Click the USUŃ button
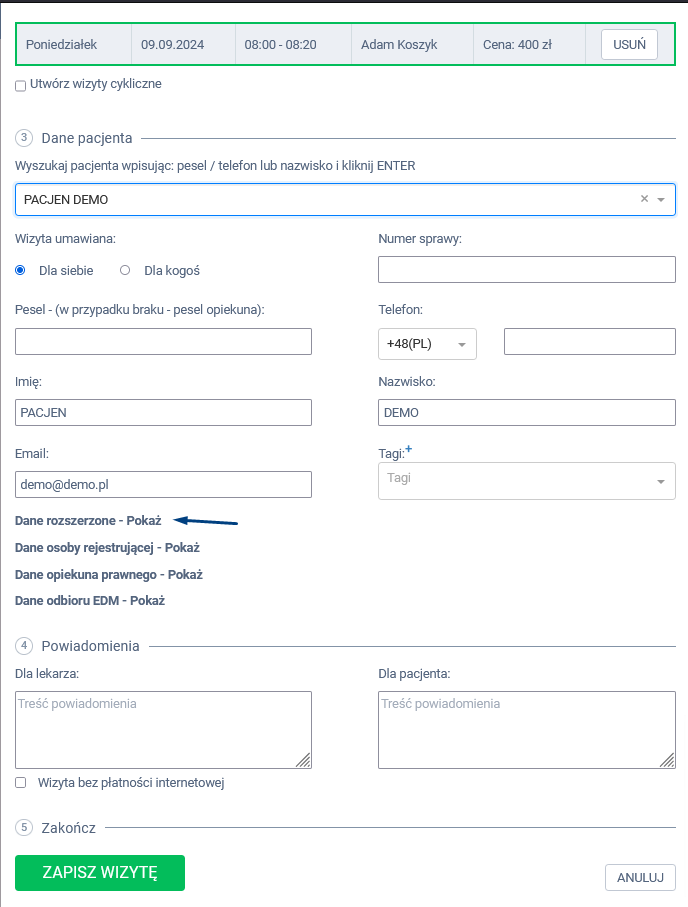The image size is (688, 907). coord(629,45)
